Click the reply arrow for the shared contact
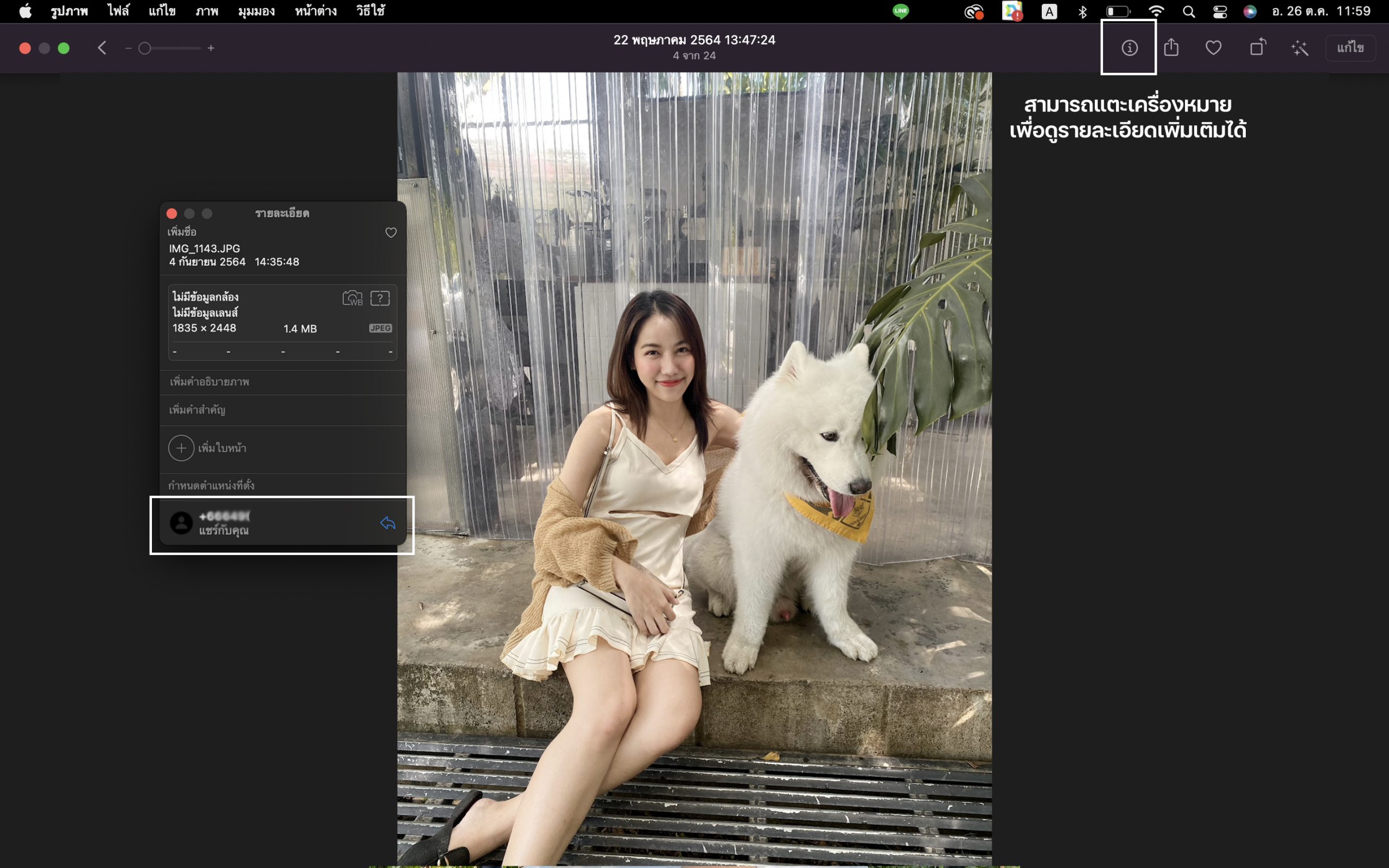The height and width of the screenshot is (868, 1389). (387, 523)
